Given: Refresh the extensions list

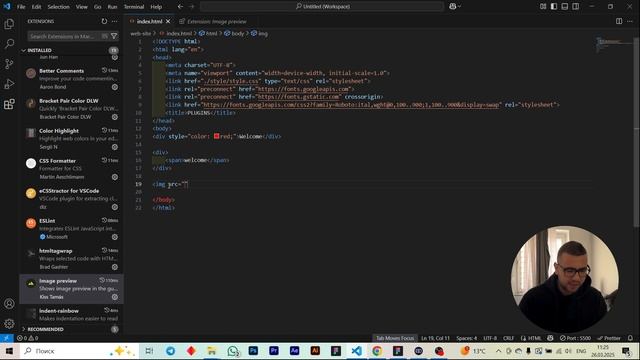Looking at the screenshot, I should tap(104, 21).
